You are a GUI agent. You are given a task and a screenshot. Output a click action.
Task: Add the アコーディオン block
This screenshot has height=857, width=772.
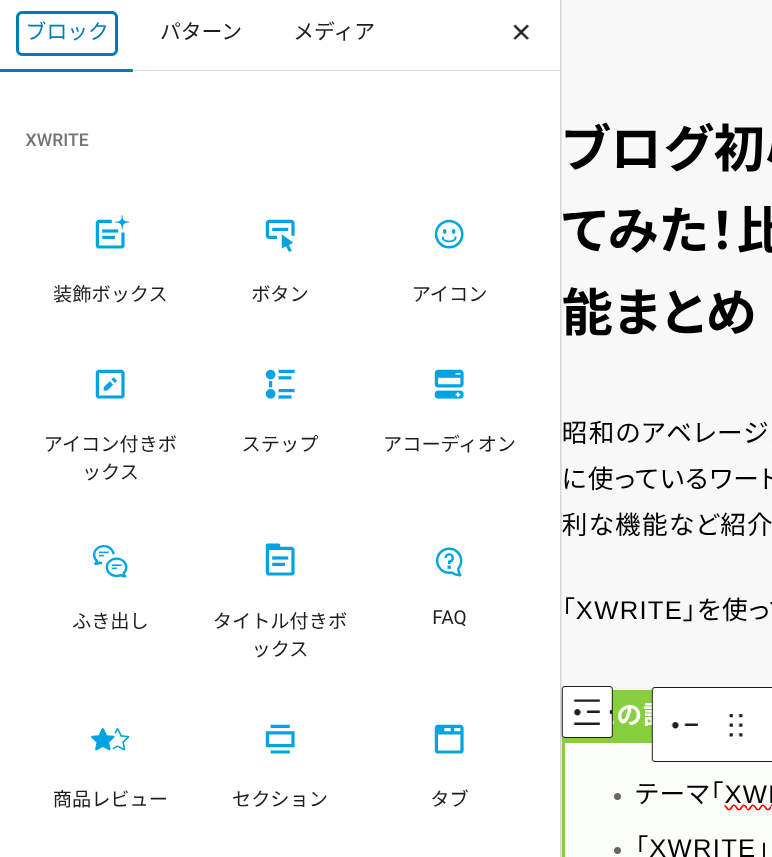pos(449,411)
